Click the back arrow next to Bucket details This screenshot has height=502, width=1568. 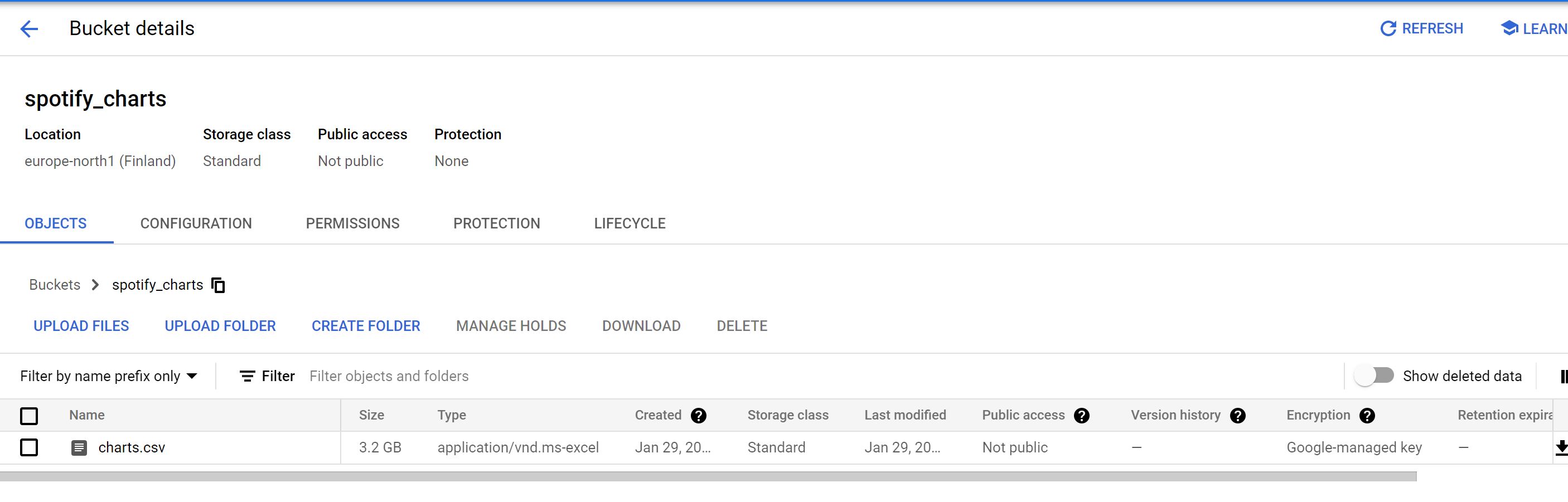[29, 28]
